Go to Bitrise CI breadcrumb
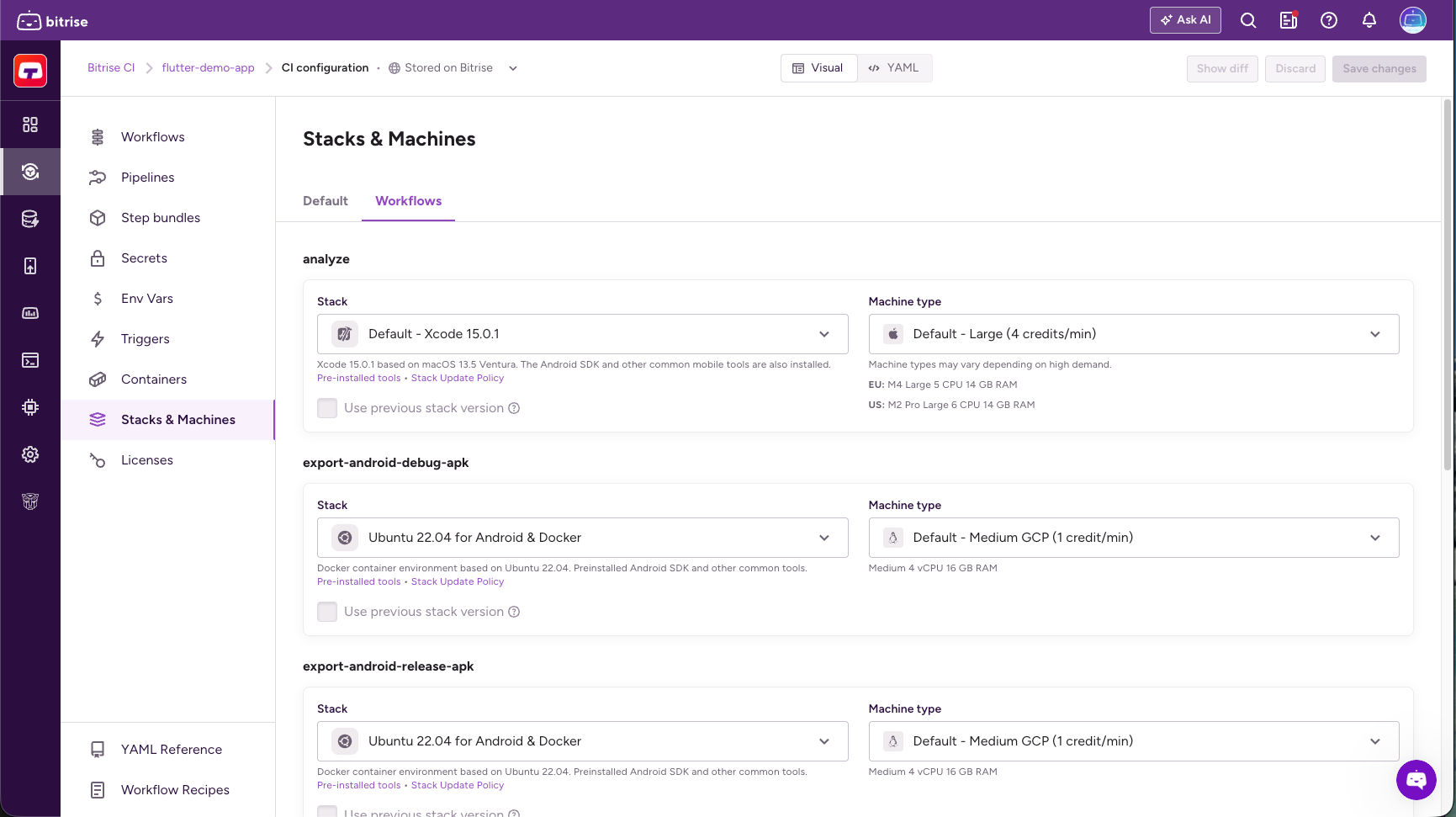The image size is (1456, 817). [111, 68]
